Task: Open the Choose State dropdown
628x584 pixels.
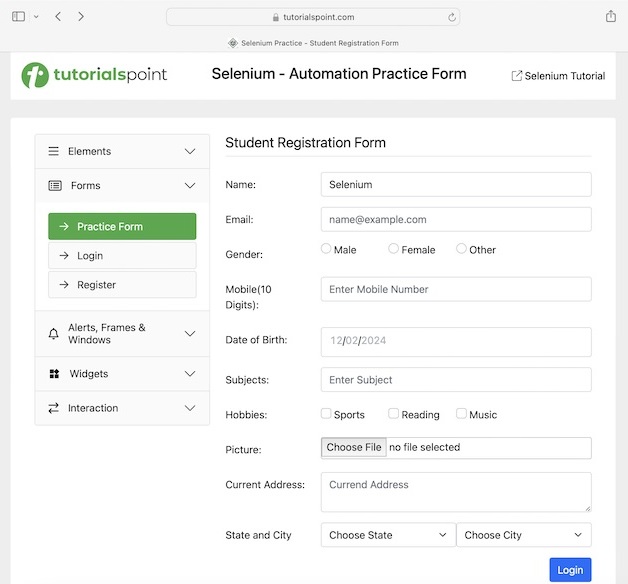Action: (387, 535)
